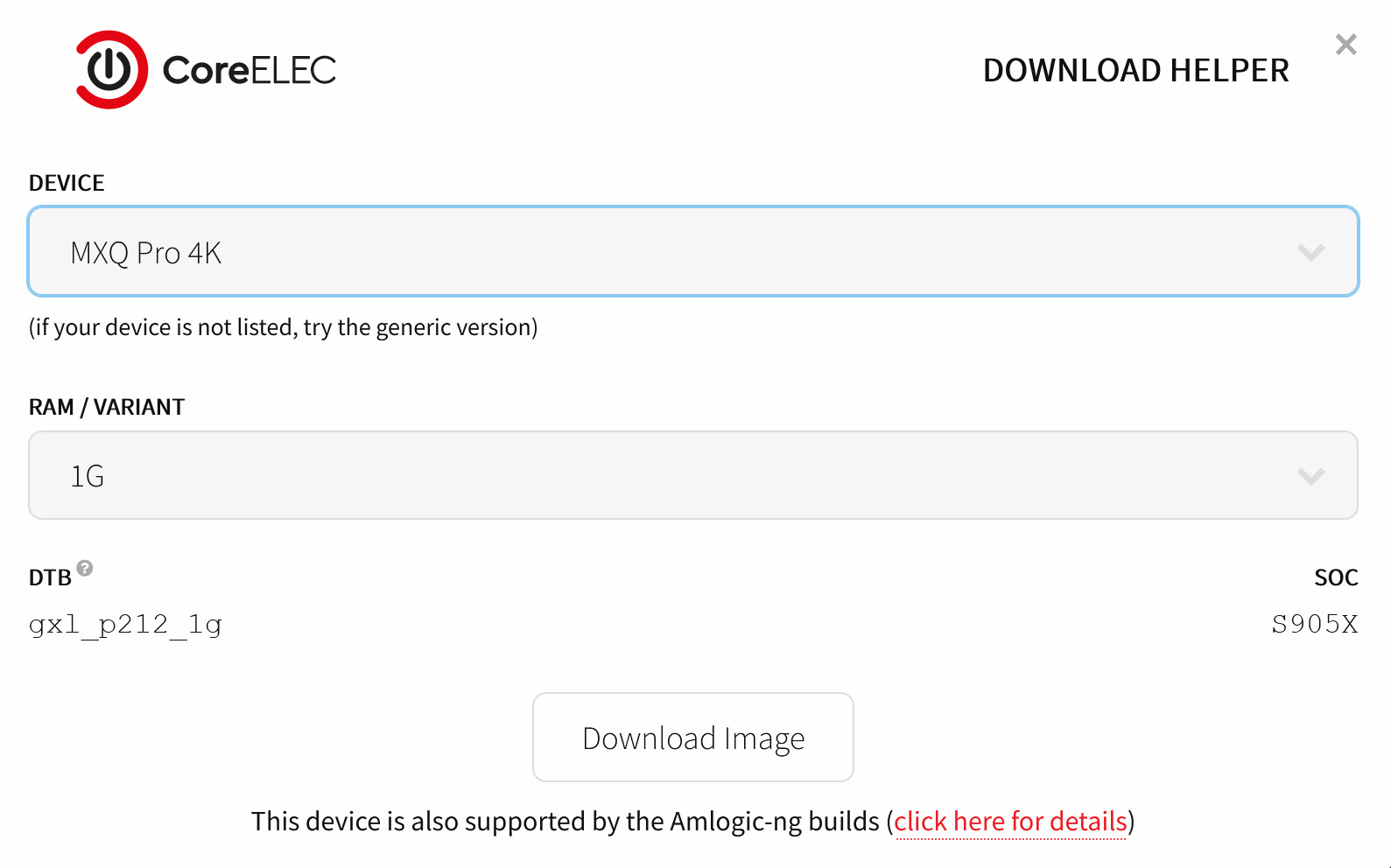The image size is (1391, 868).
Task: Click the Amlogic-ng builds support note
Action: pyautogui.click(x=693, y=822)
